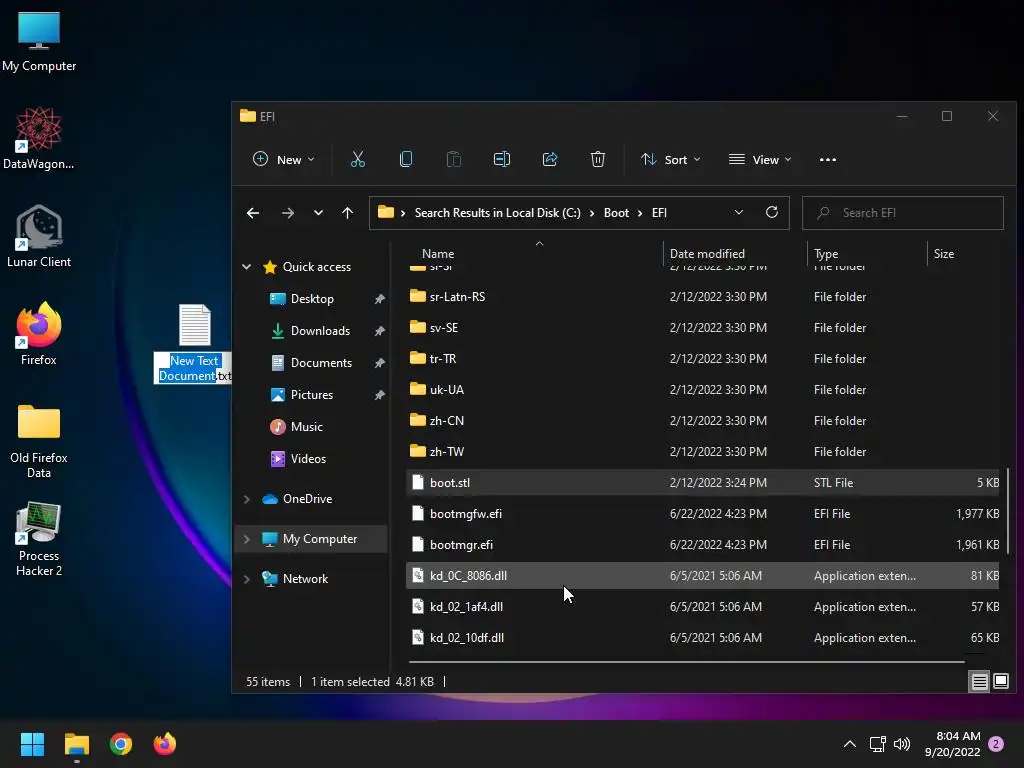Open File Explorer from taskbar

(76, 744)
